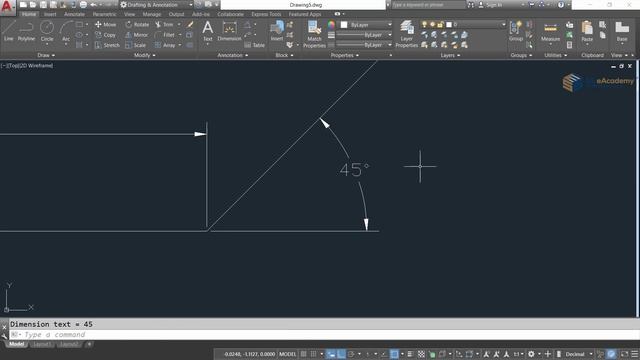The image size is (640, 360).
Task: Toggle lineweight display in status bar
Action: [411, 354]
